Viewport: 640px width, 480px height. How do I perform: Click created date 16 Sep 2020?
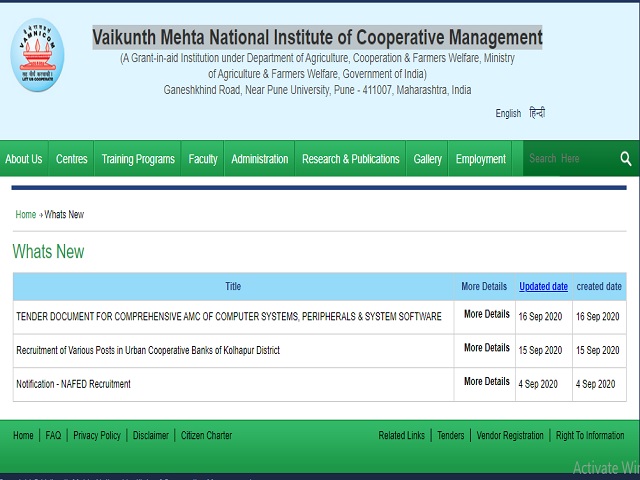point(598,317)
